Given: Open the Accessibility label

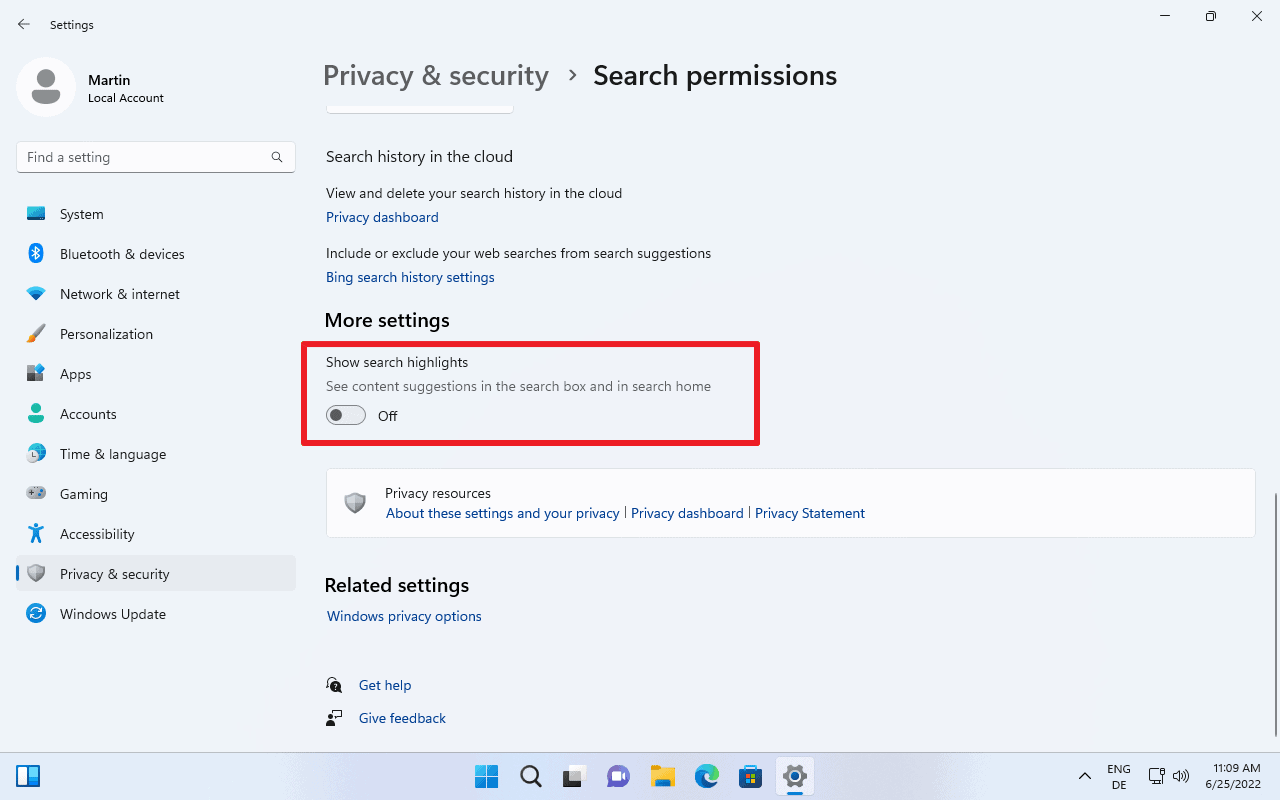Looking at the screenshot, I should (x=97, y=534).
